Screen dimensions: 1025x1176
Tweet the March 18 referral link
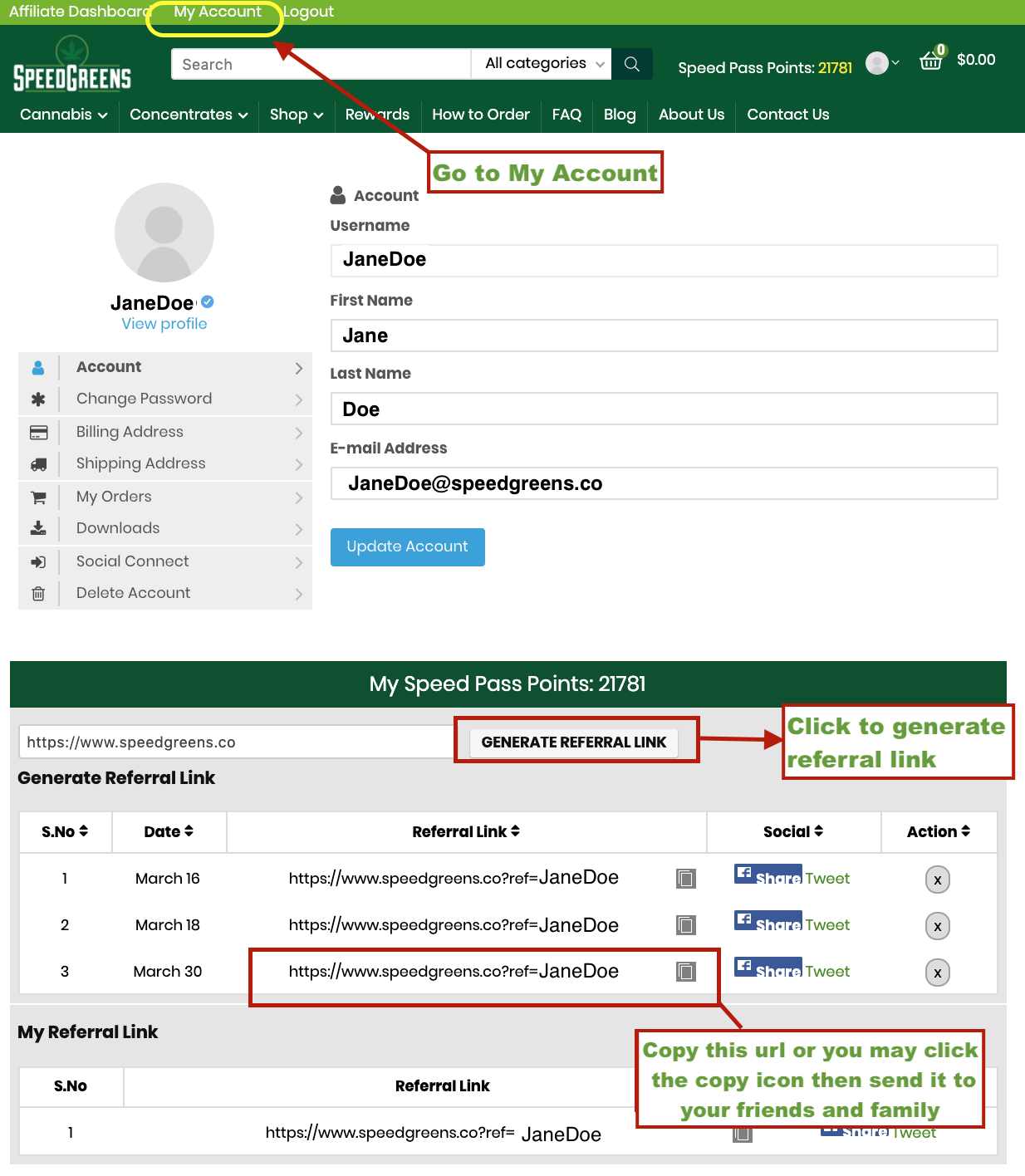(827, 925)
